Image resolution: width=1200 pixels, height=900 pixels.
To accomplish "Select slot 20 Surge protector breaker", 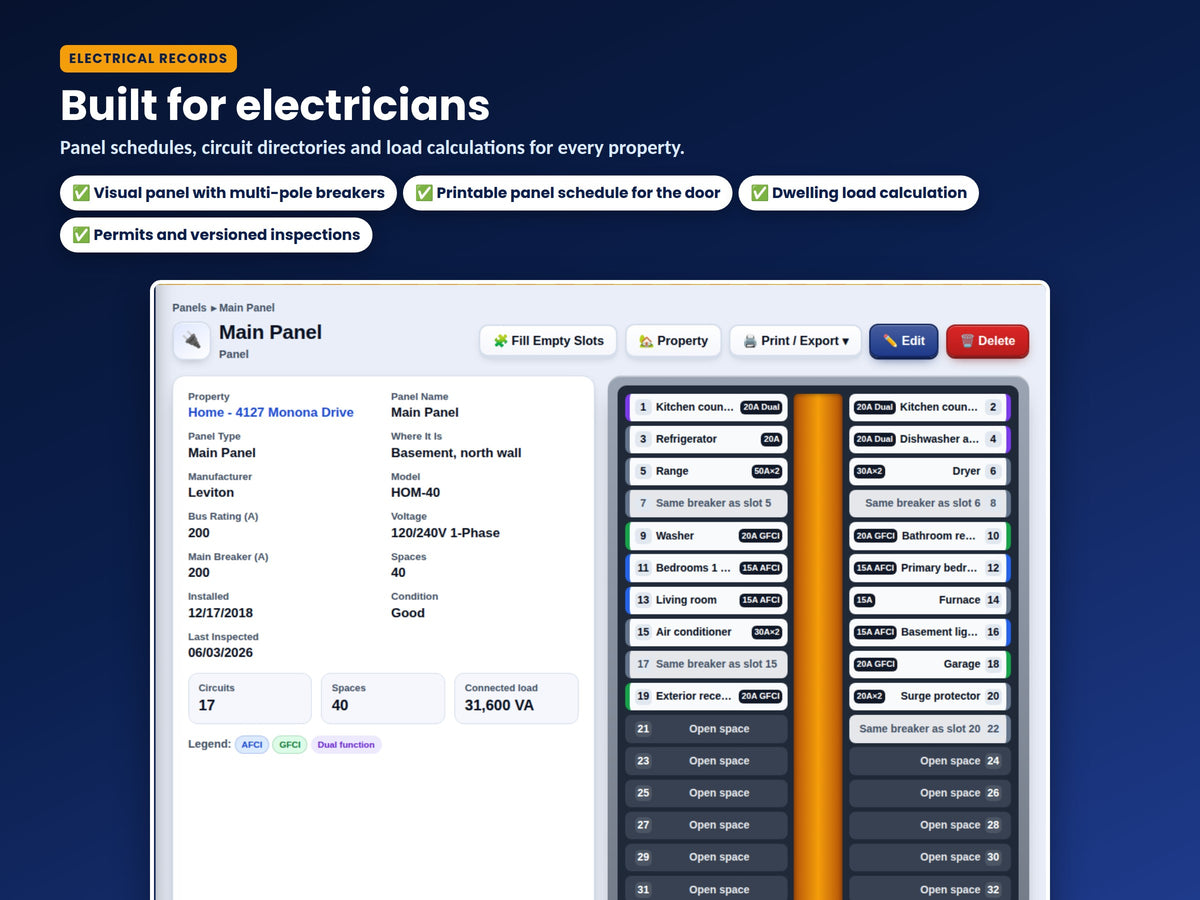I will coord(930,696).
